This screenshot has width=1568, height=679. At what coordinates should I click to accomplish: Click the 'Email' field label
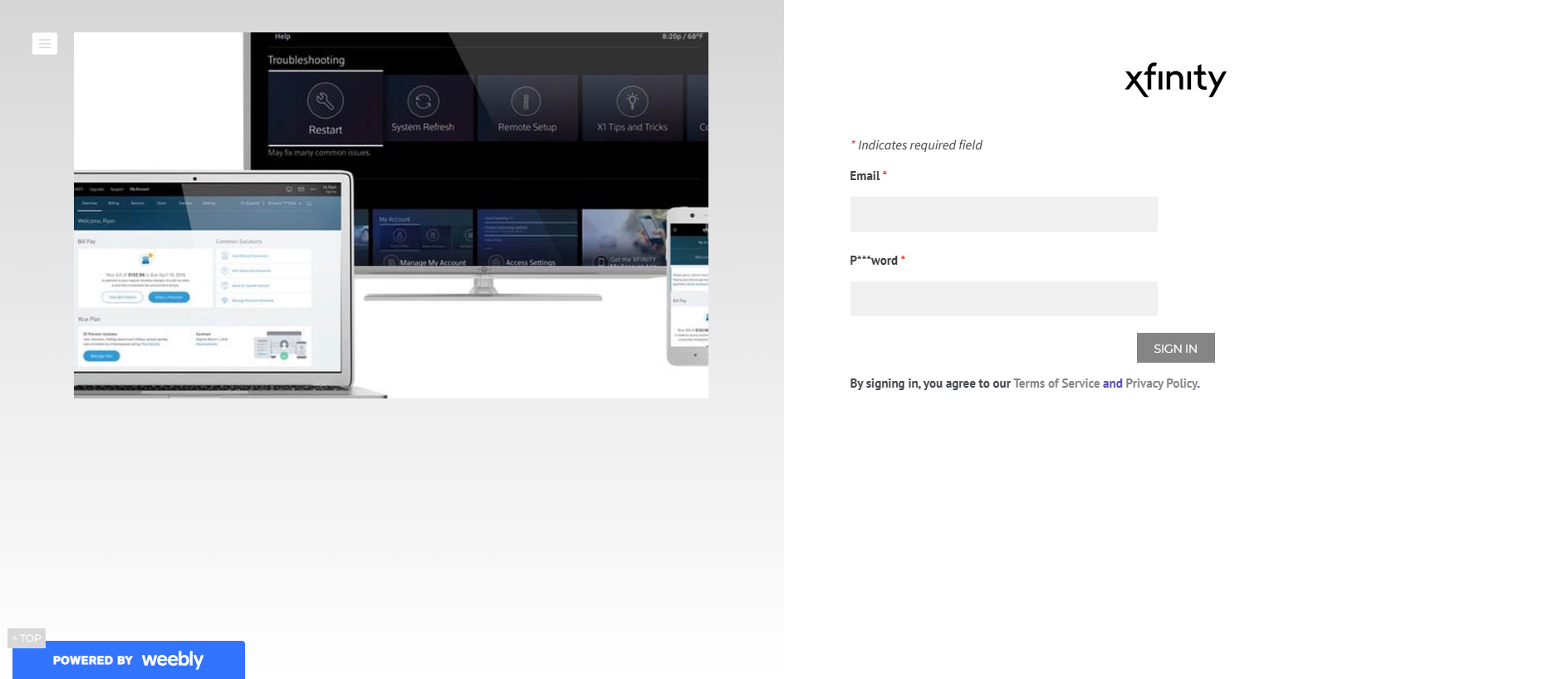point(865,176)
